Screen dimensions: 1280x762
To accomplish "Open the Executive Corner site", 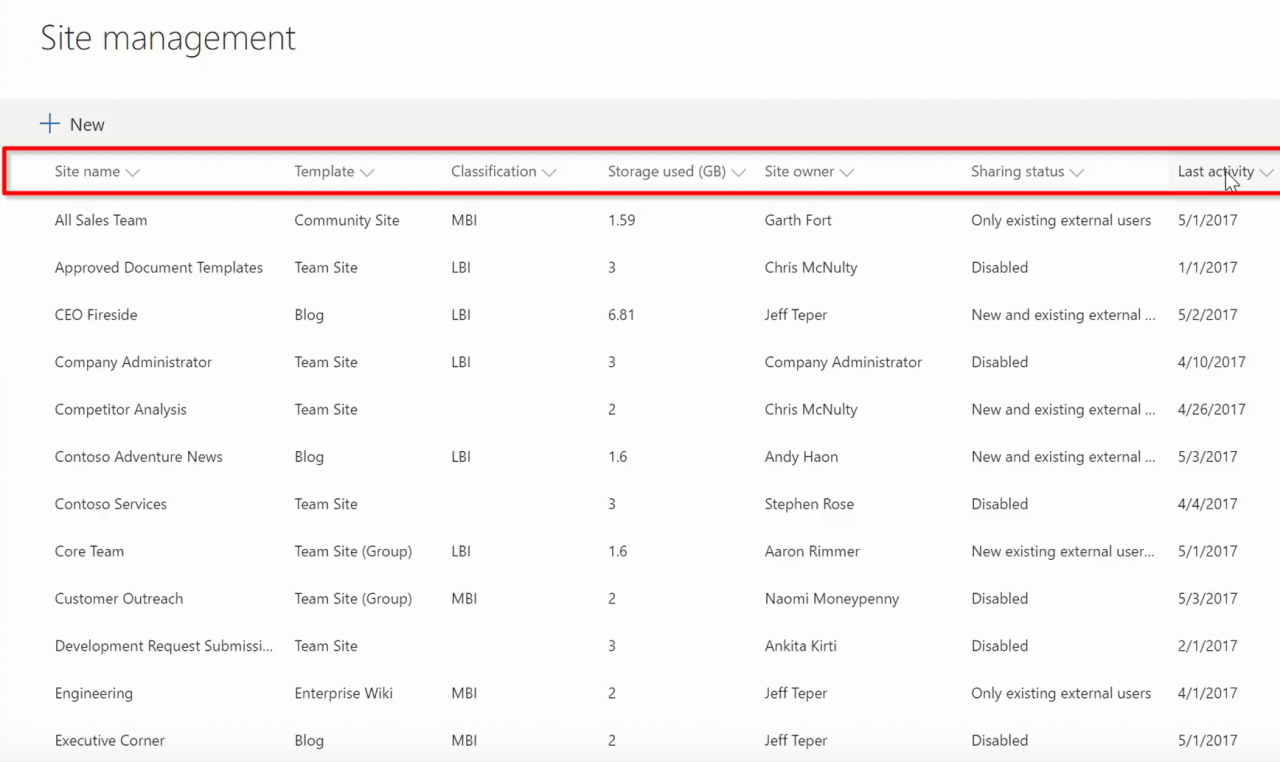I will pos(110,741).
